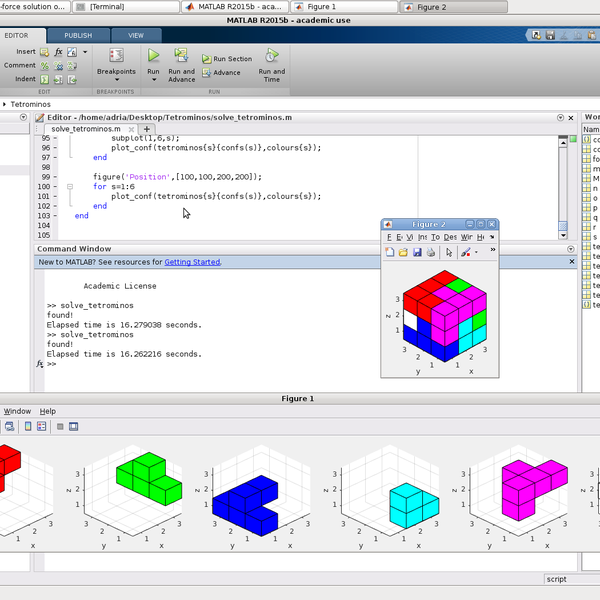Open the Command Window actions menu
The width and height of the screenshot is (600, 600).
(571, 249)
